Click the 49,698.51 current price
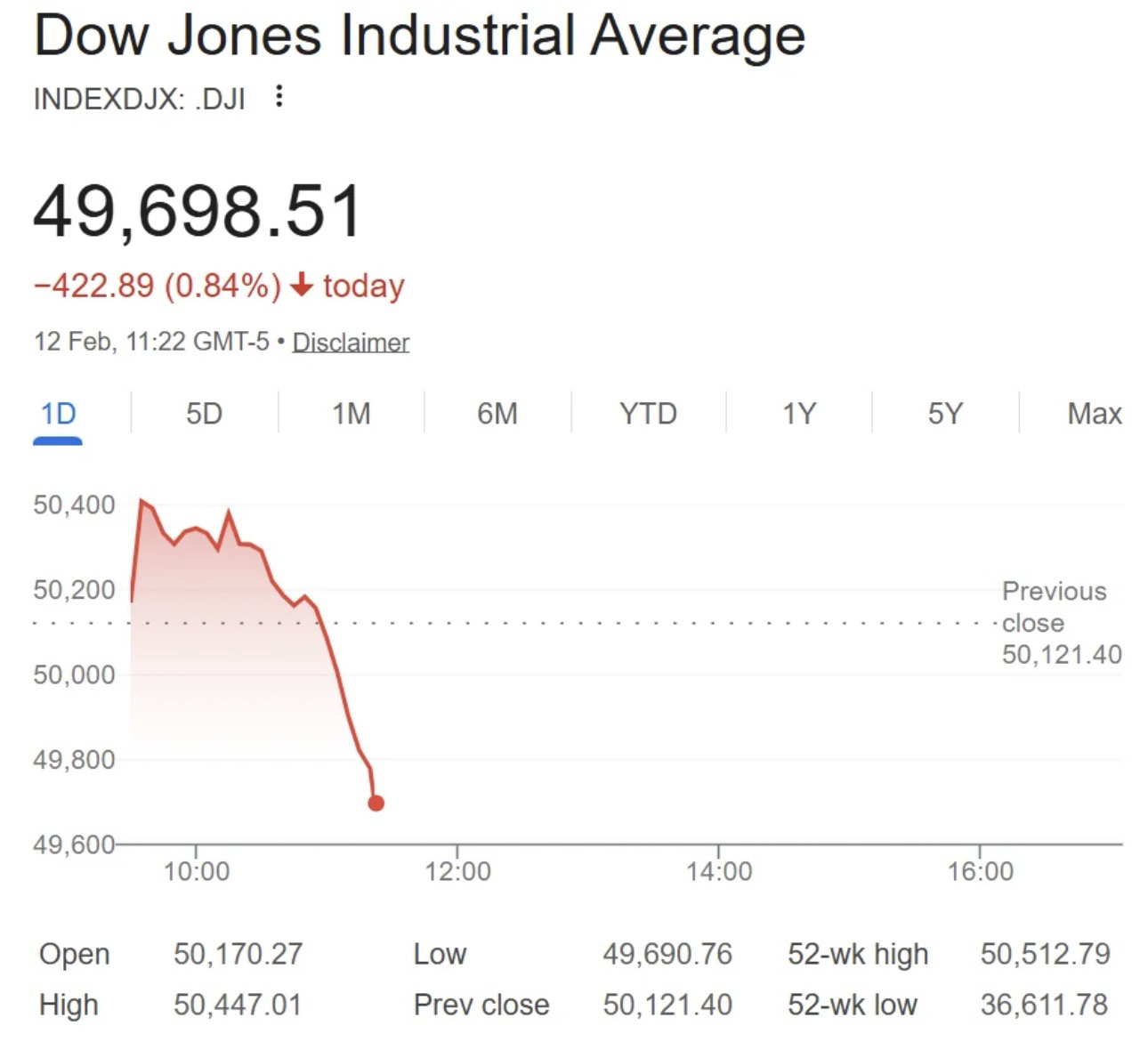This screenshot has height=1050, width=1148. pyautogui.click(x=198, y=212)
